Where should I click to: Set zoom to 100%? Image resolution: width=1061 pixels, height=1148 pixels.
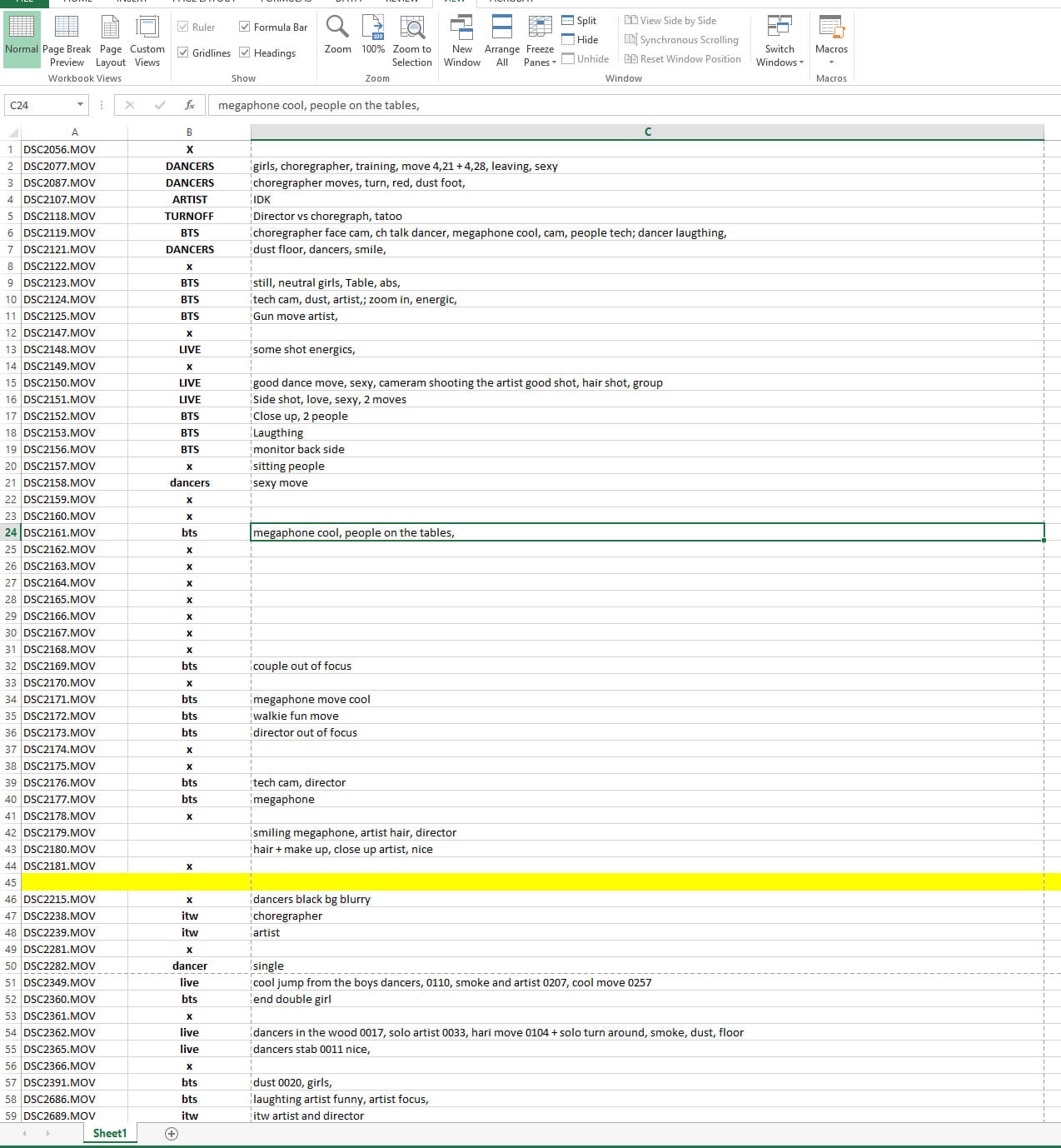[x=373, y=36]
